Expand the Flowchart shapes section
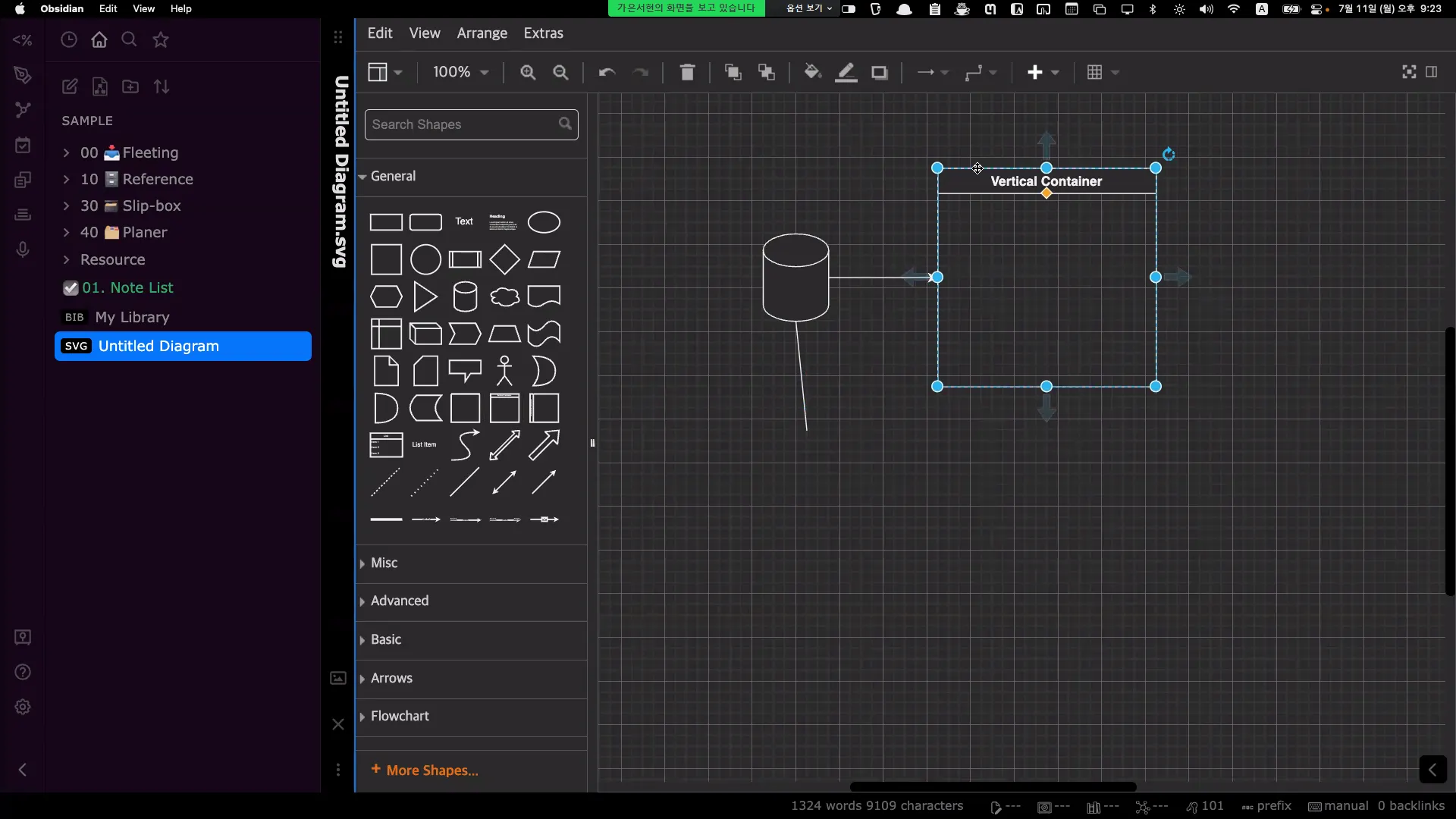1456x819 pixels. [x=400, y=716]
